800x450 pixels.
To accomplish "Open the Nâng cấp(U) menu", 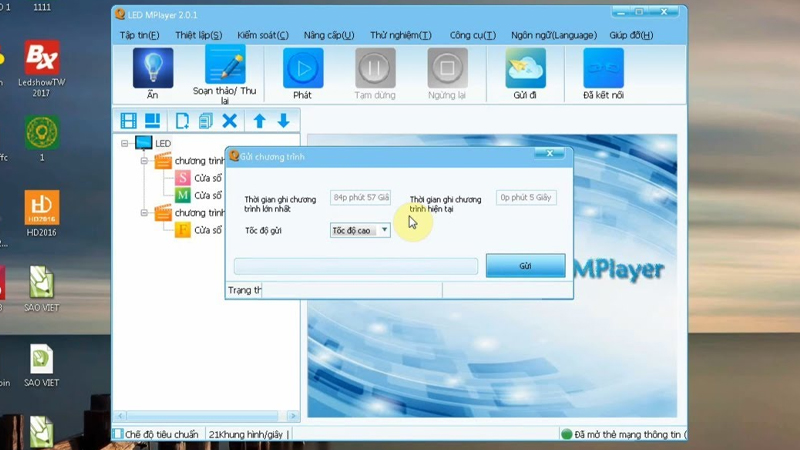I will coord(329,35).
